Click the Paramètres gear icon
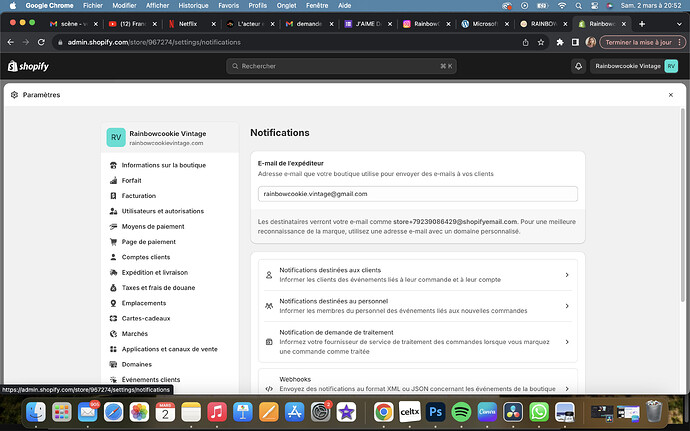The width and height of the screenshot is (690, 431). tap(15, 95)
